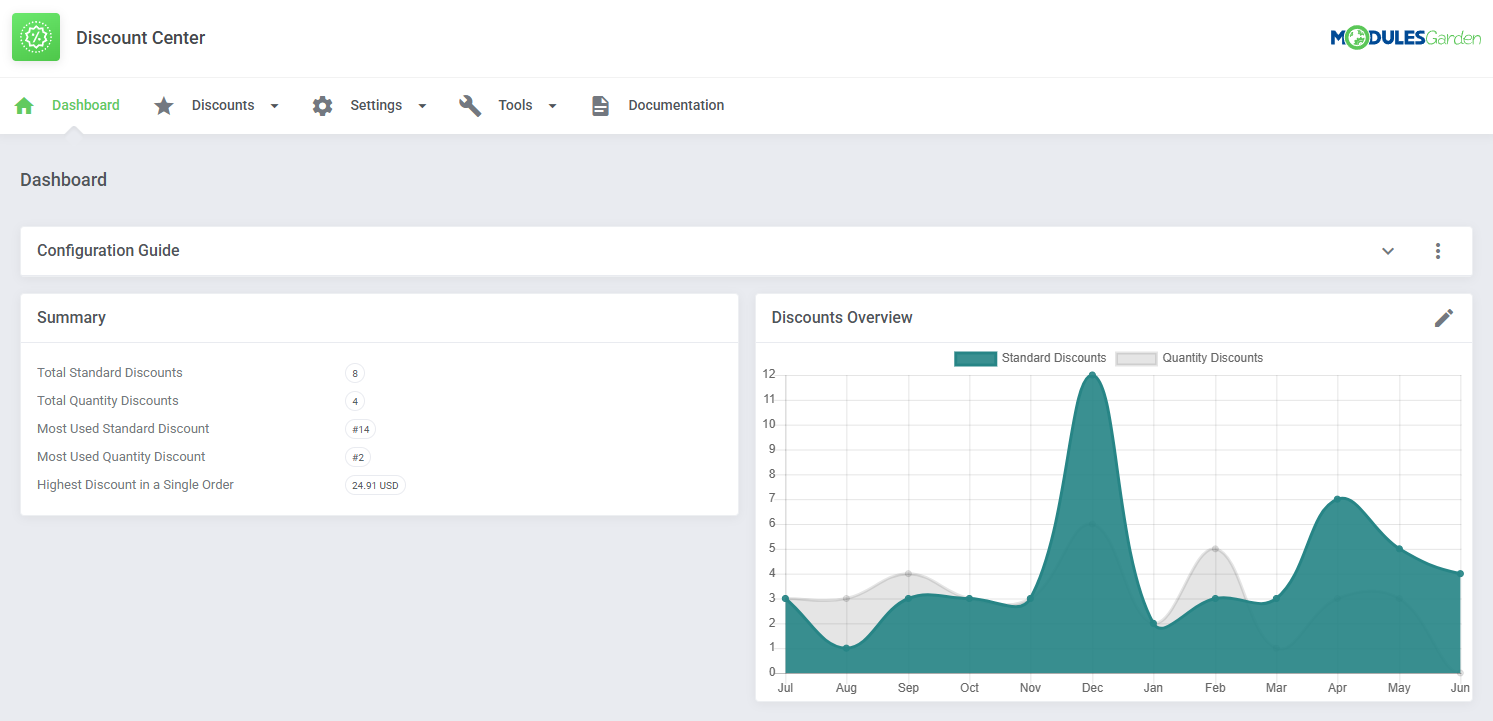This screenshot has height=721, width=1493.
Task: Open Configuration Guide three-dot options menu
Action: coord(1437,251)
